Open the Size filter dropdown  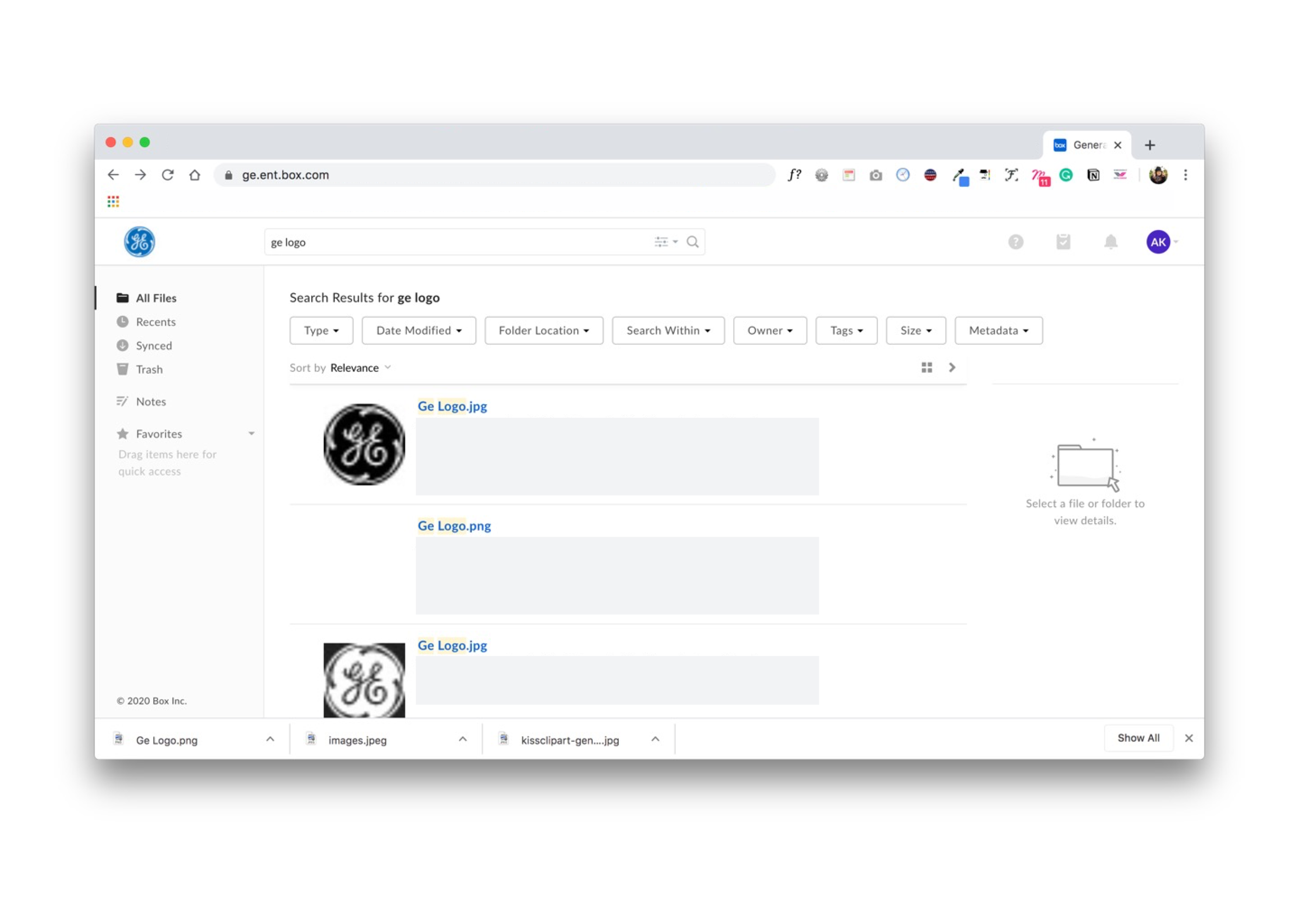point(916,331)
